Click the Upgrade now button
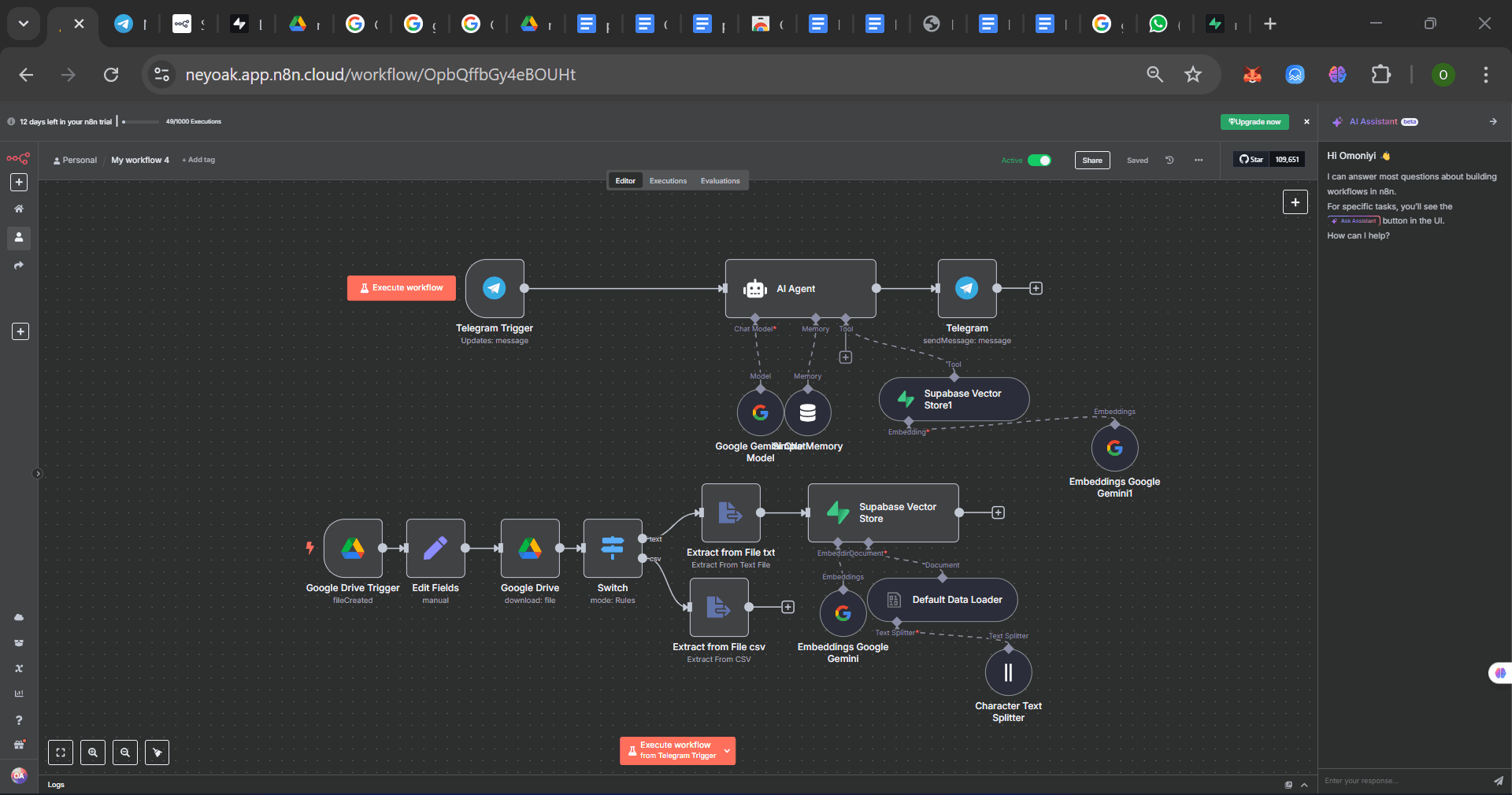Image resolution: width=1512 pixels, height=795 pixels. pyautogui.click(x=1255, y=122)
